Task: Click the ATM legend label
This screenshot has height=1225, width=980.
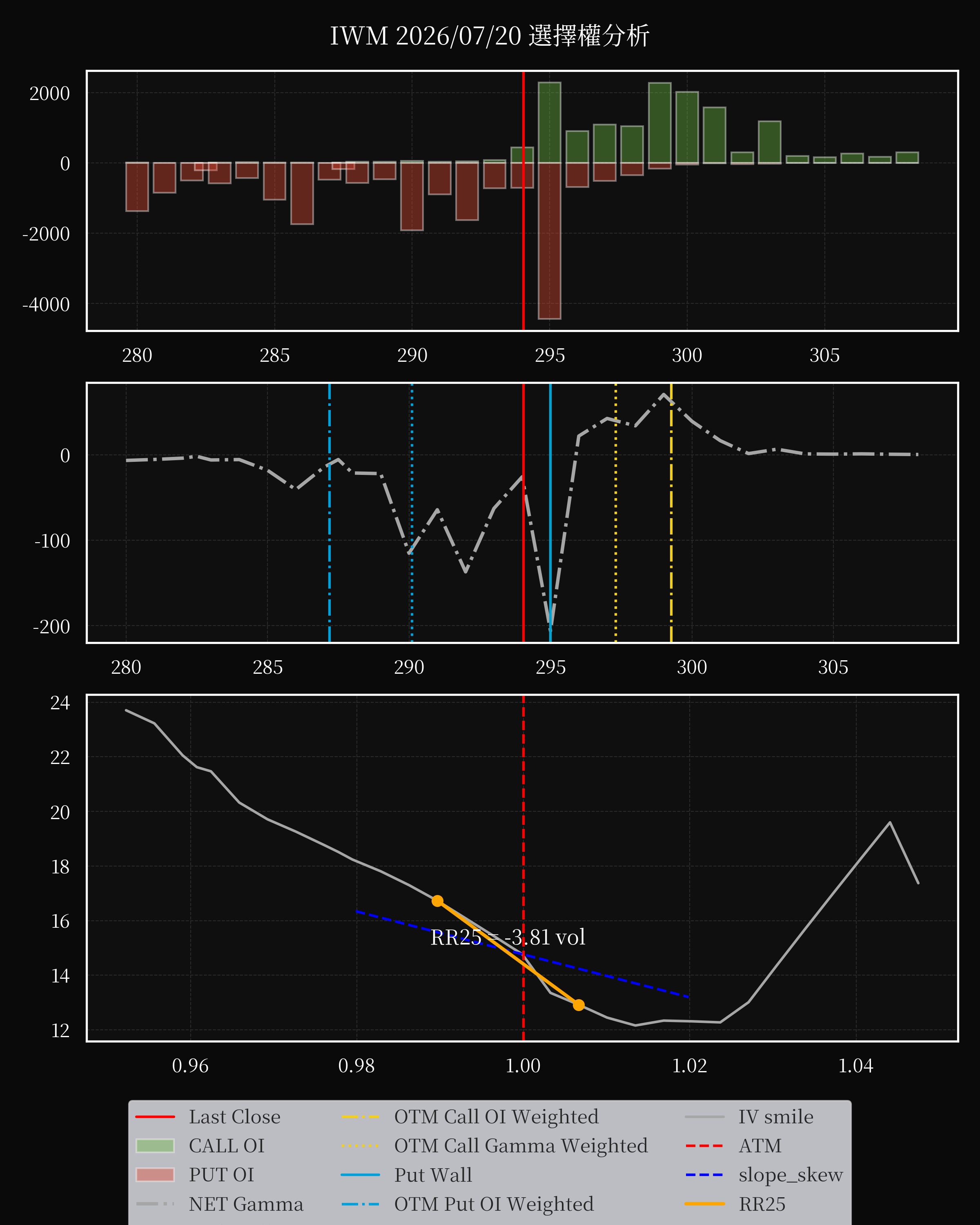Action: click(760, 1146)
